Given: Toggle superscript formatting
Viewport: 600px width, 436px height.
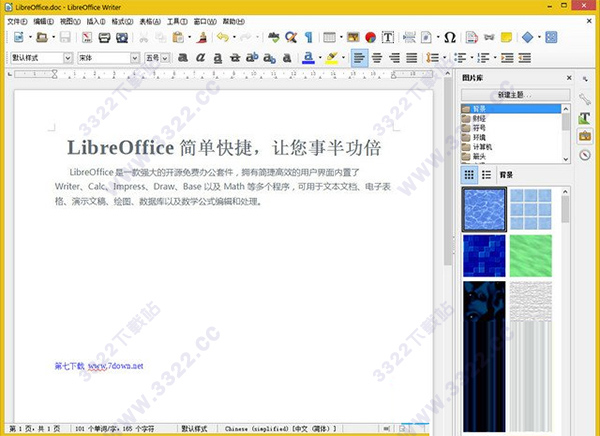Looking at the screenshot, I should (252, 58).
